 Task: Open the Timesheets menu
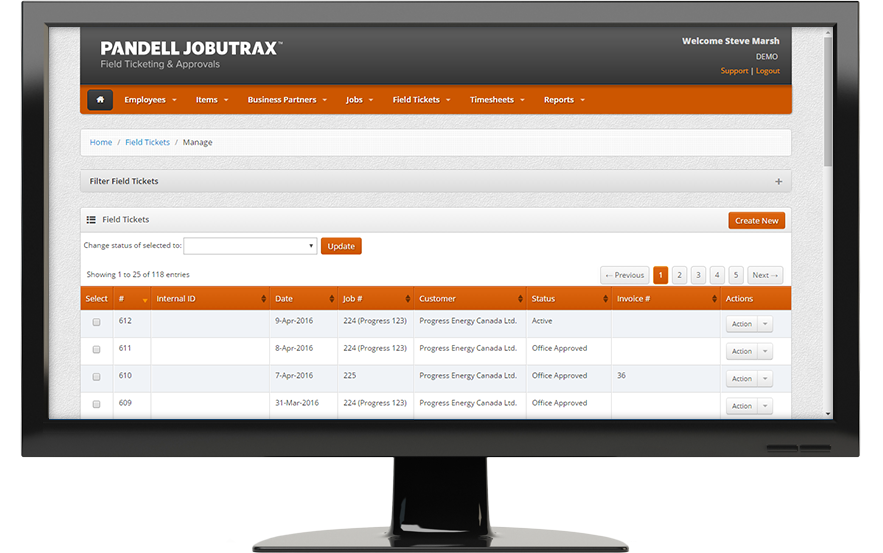coord(497,100)
